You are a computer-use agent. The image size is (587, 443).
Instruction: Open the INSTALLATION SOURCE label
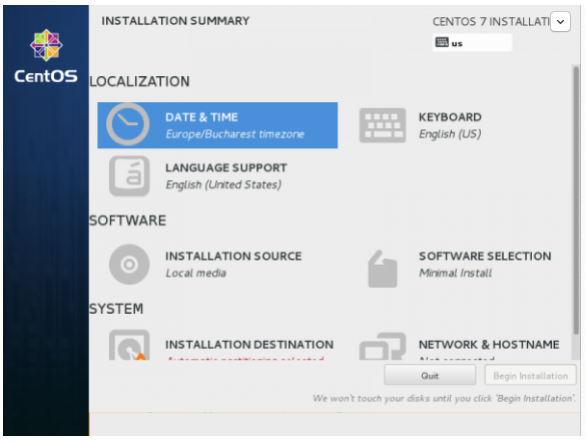point(234,256)
